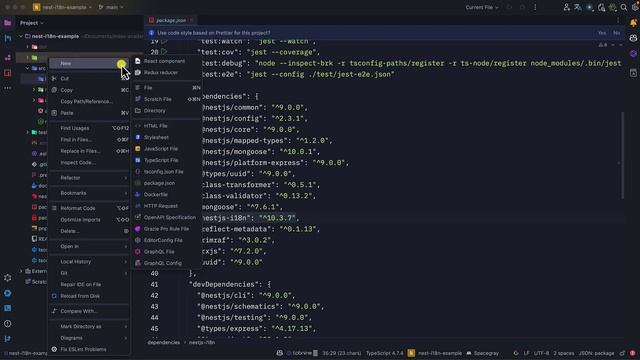The image size is (640, 360).
Task: Create a JavaScript File
Action: 167,149
